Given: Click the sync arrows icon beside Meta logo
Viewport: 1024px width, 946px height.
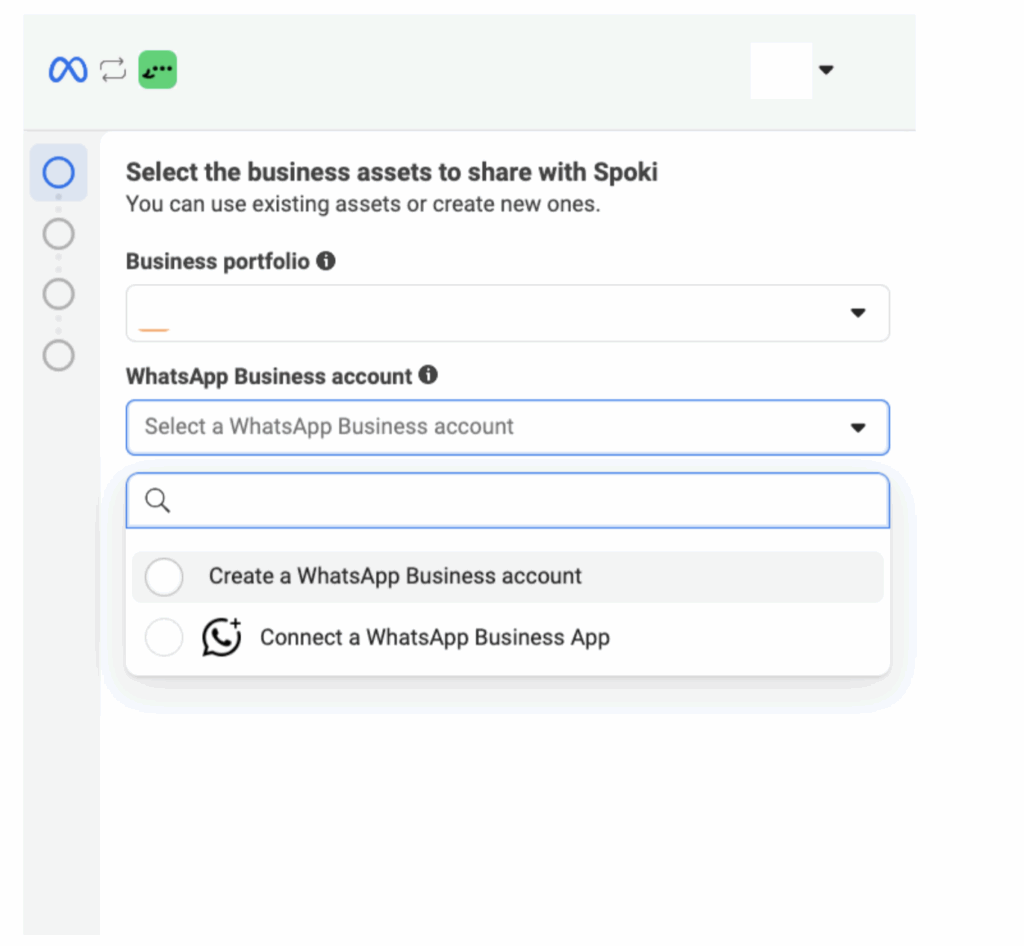Looking at the screenshot, I should coord(113,70).
